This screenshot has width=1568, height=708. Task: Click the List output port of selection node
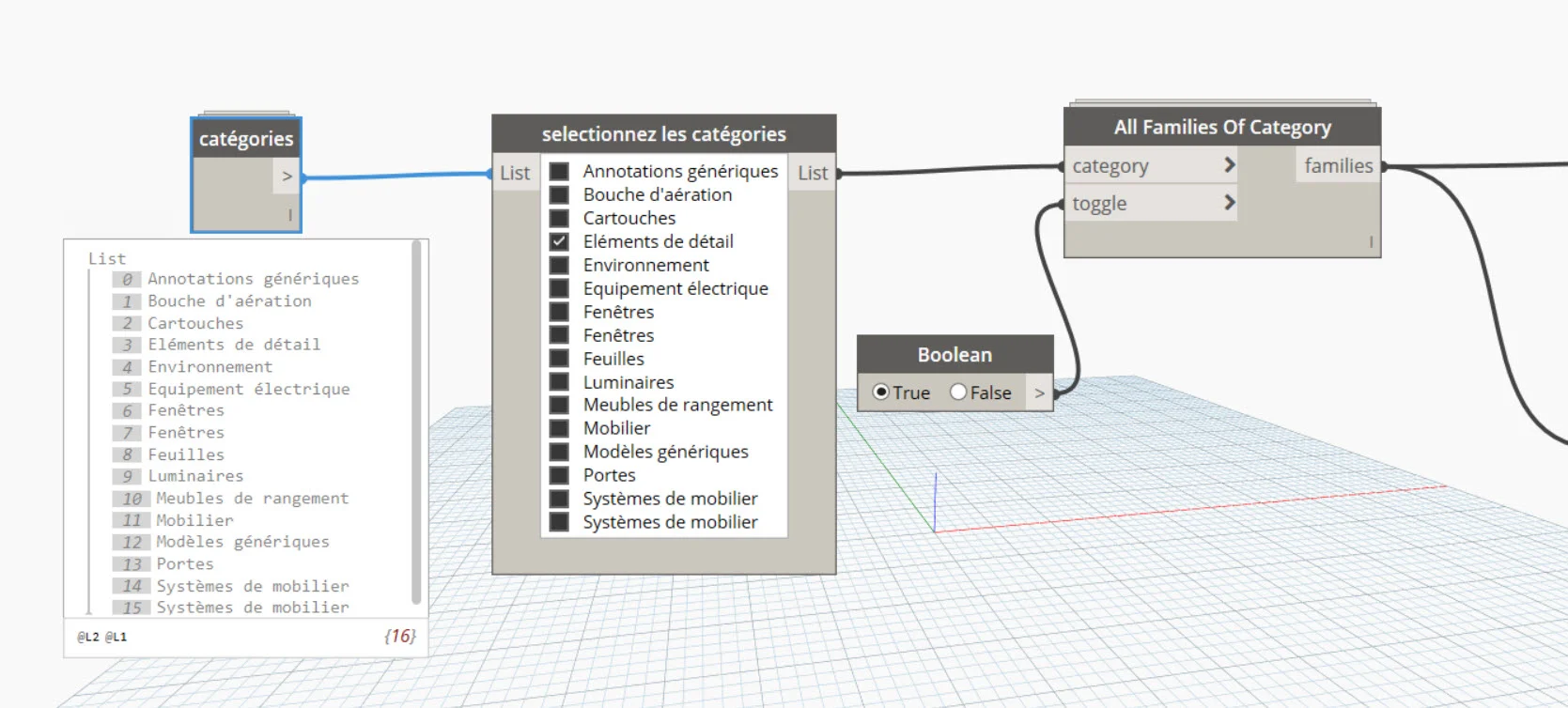(813, 173)
